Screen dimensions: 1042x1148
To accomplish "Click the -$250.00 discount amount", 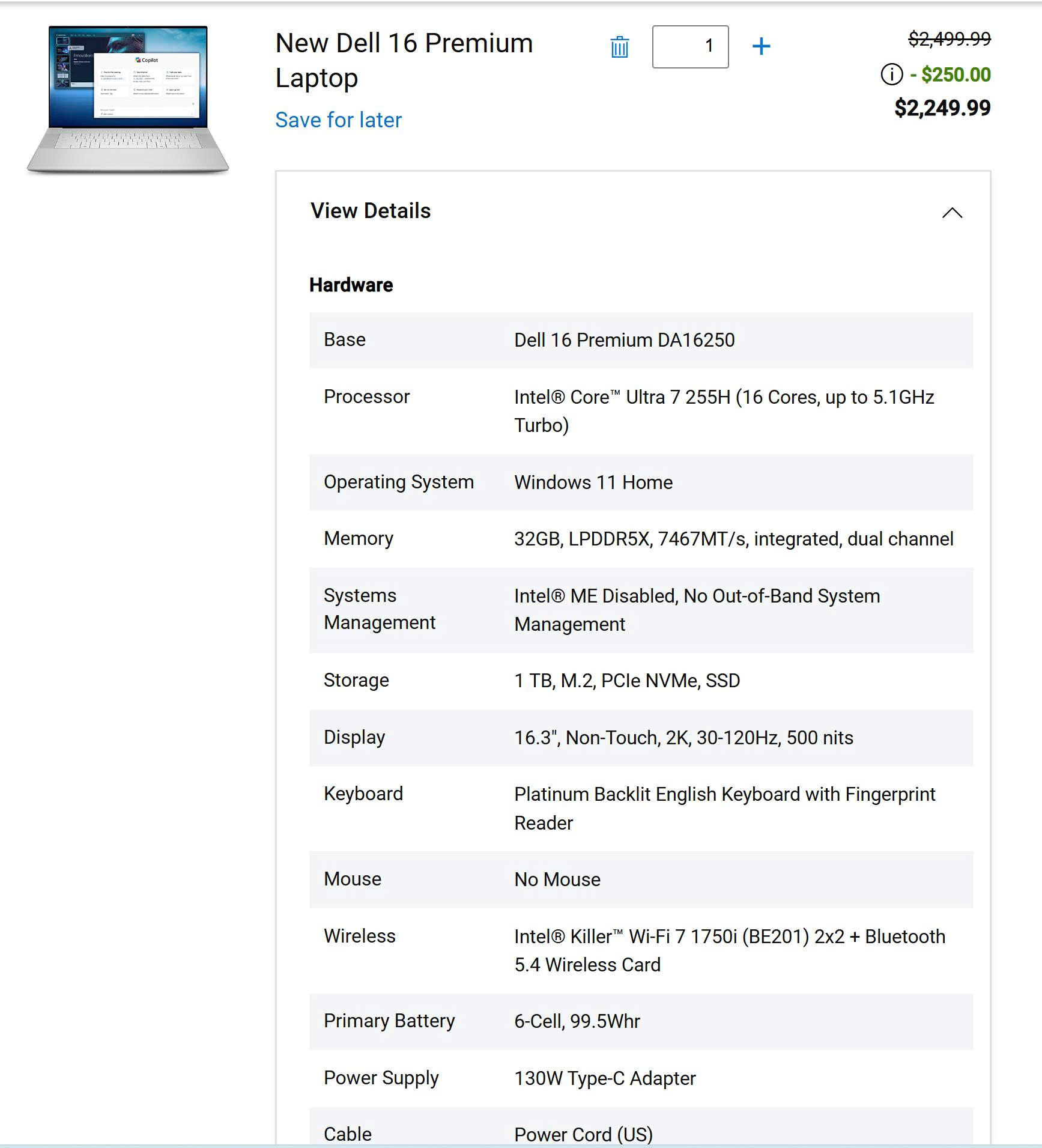I will pos(950,74).
